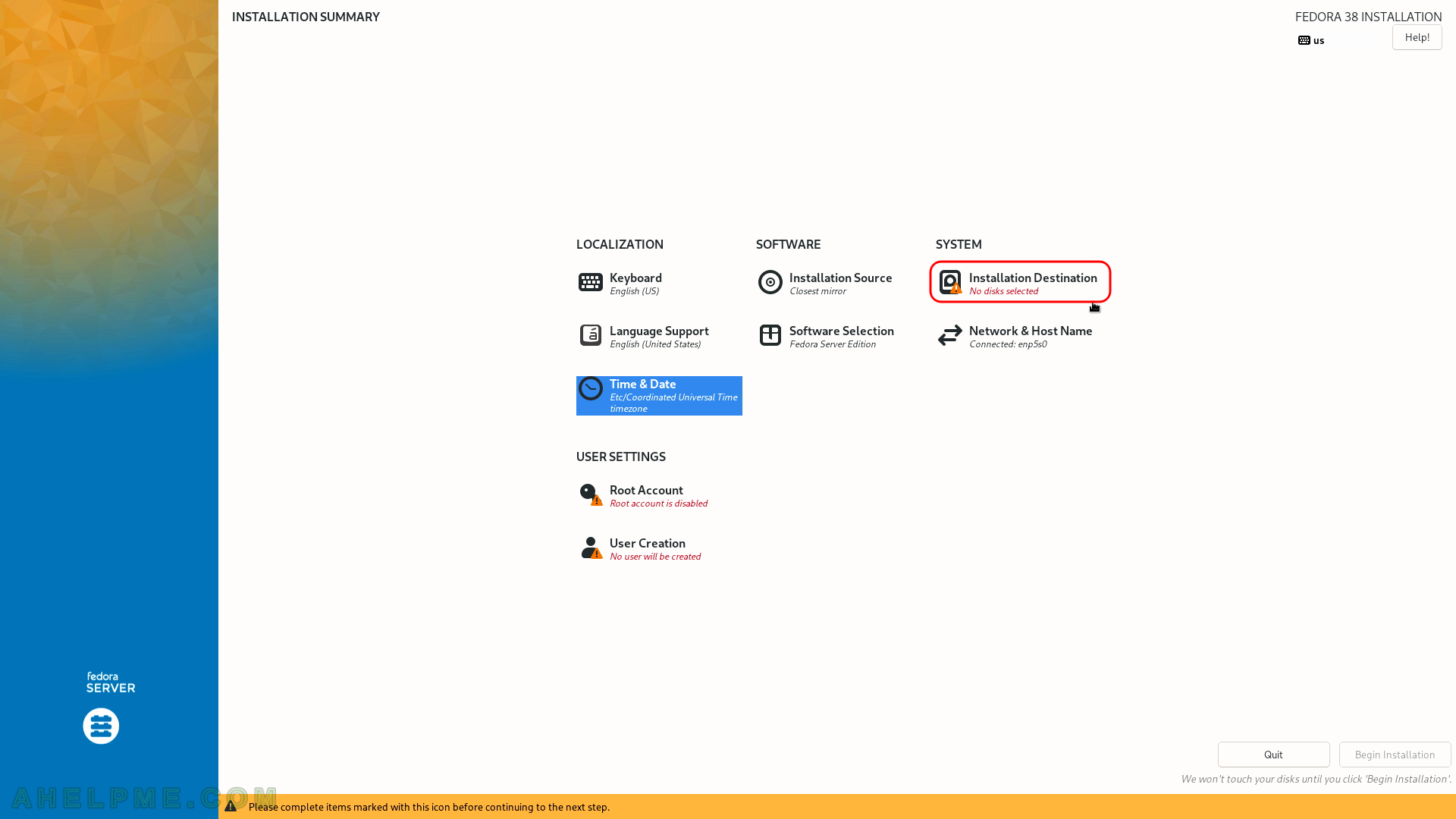Click the Begin Installation button

pyautogui.click(x=1395, y=755)
